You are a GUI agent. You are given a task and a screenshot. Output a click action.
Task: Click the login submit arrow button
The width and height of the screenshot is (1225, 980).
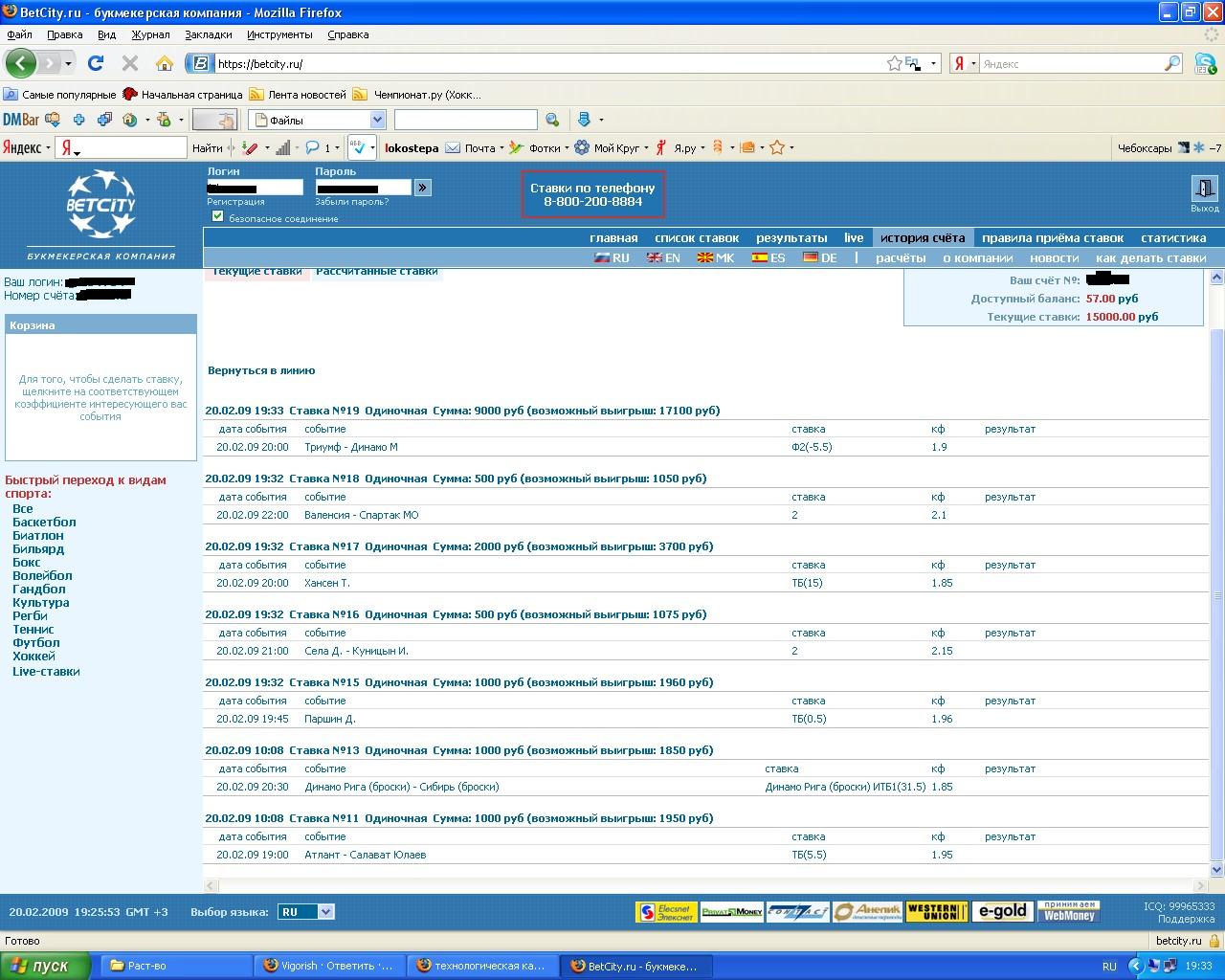[422, 188]
